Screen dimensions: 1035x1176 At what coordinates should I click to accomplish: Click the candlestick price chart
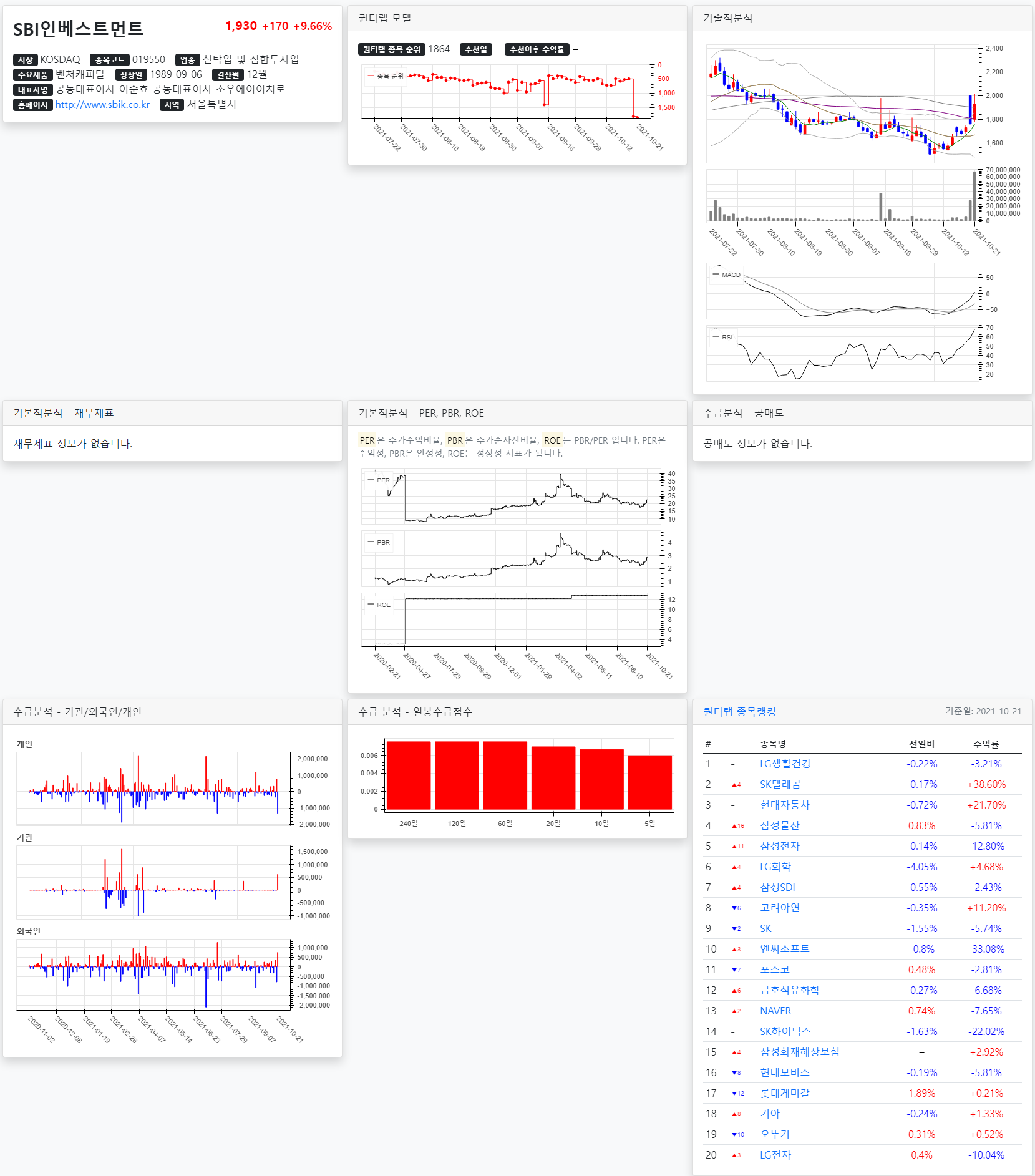(x=842, y=104)
